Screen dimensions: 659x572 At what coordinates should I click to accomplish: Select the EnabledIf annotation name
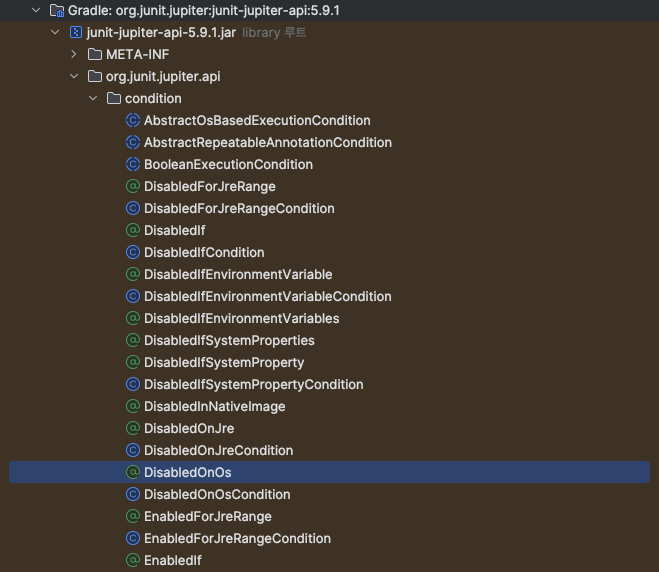point(173,560)
